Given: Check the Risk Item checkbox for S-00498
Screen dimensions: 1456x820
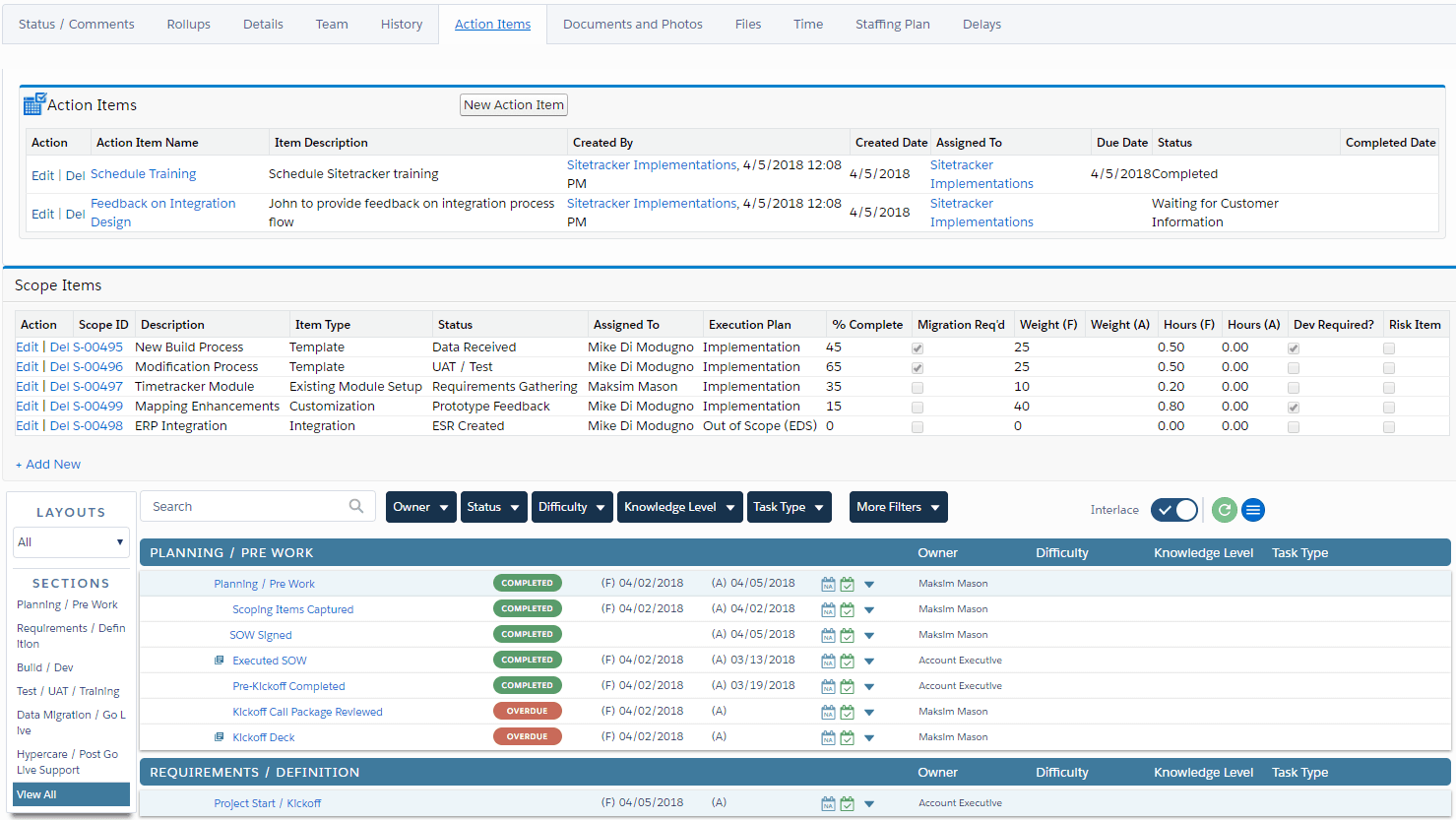Looking at the screenshot, I should (1388, 426).
